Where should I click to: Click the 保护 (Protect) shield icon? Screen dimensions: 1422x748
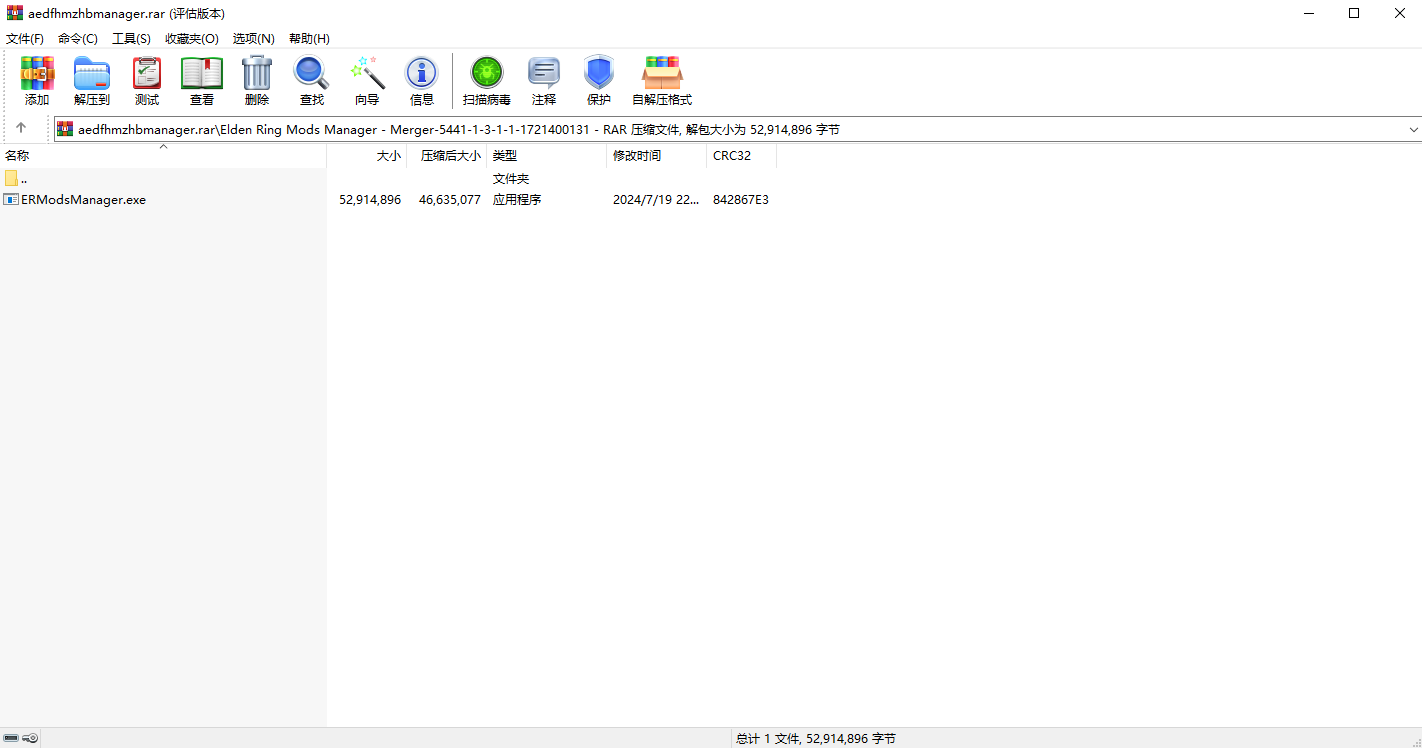[x=599, y=81]
